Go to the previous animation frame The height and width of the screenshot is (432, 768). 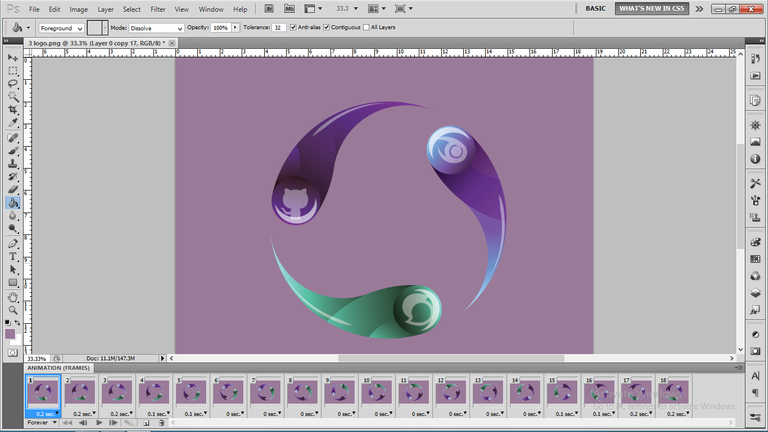83,423
